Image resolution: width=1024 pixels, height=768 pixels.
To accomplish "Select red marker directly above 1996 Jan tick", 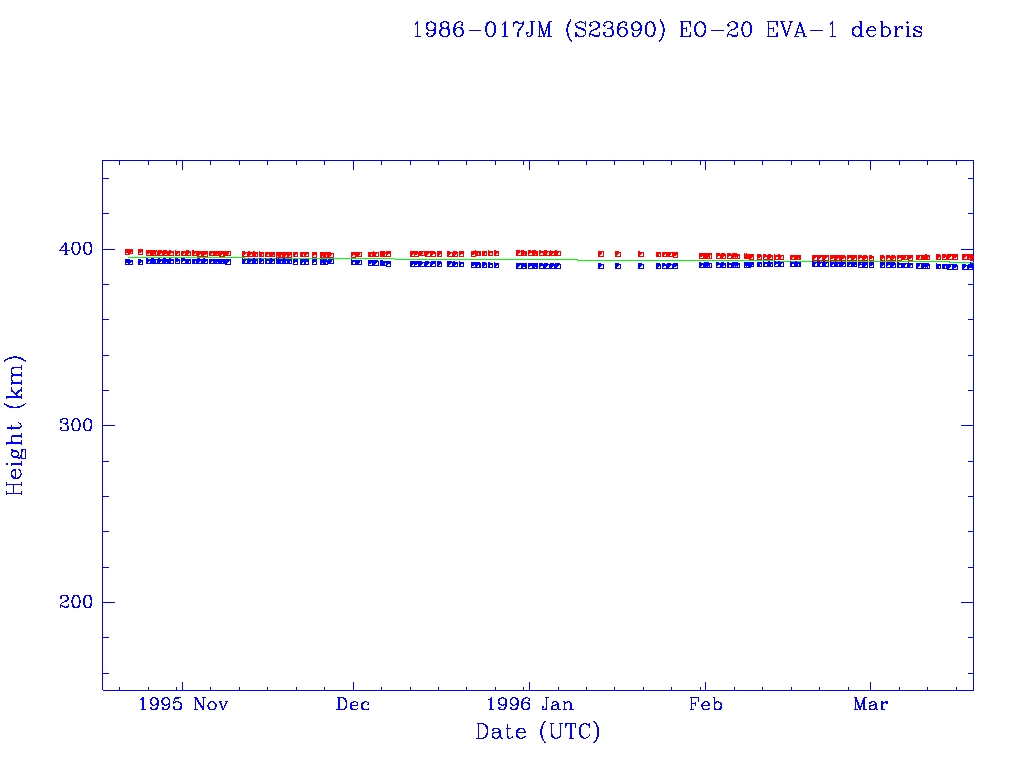I will point(530,253).
